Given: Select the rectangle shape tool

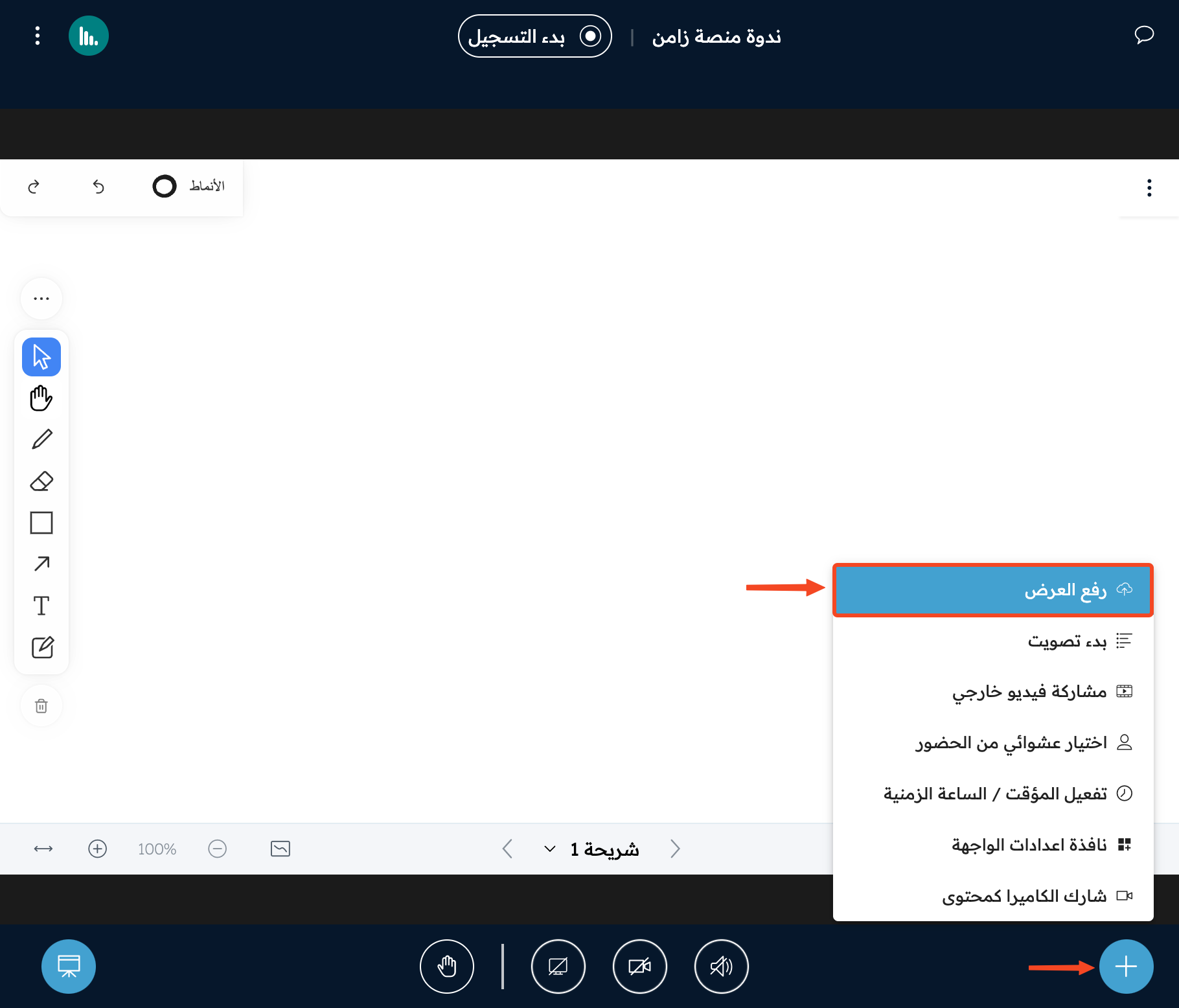Looking at the screenshot, I should tap(41, 523).
